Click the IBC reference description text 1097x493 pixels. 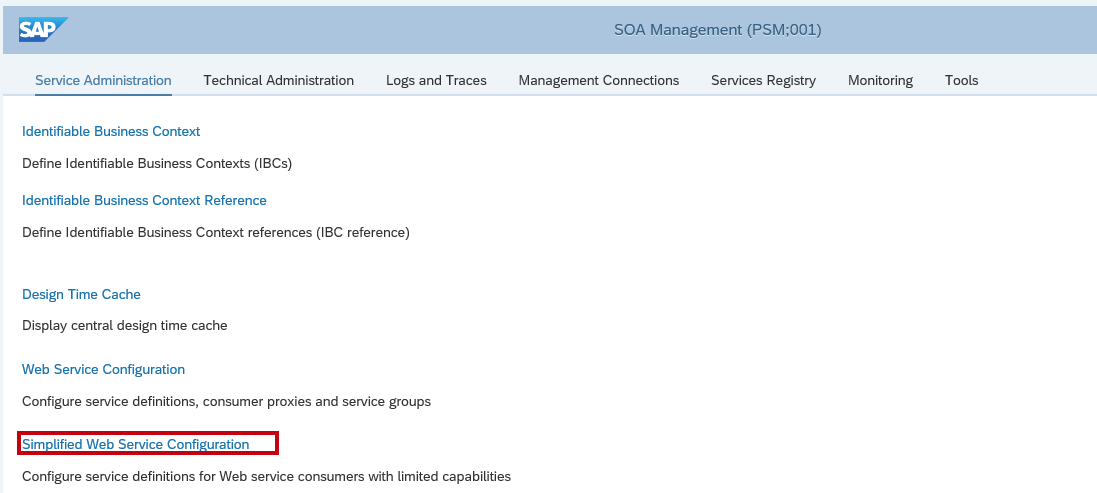pos(215,232)
